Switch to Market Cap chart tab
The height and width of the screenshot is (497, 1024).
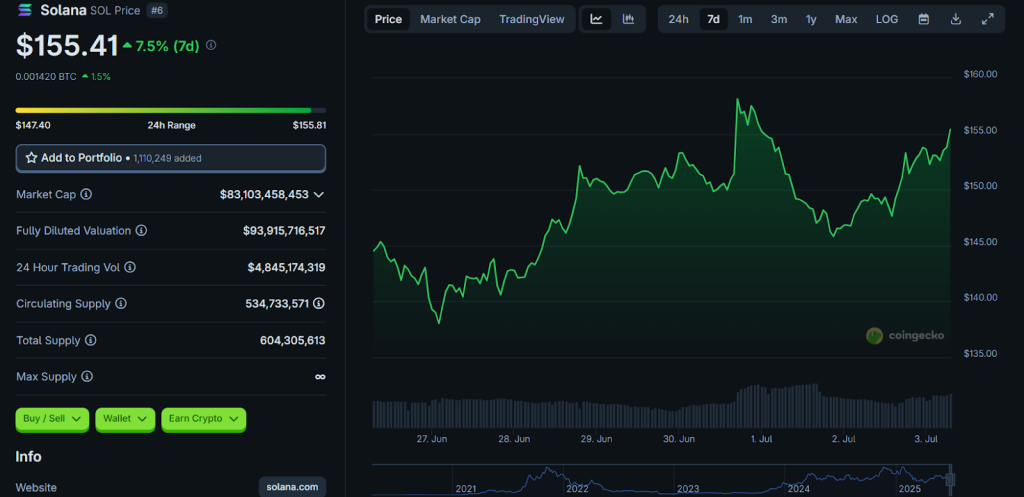451,19
